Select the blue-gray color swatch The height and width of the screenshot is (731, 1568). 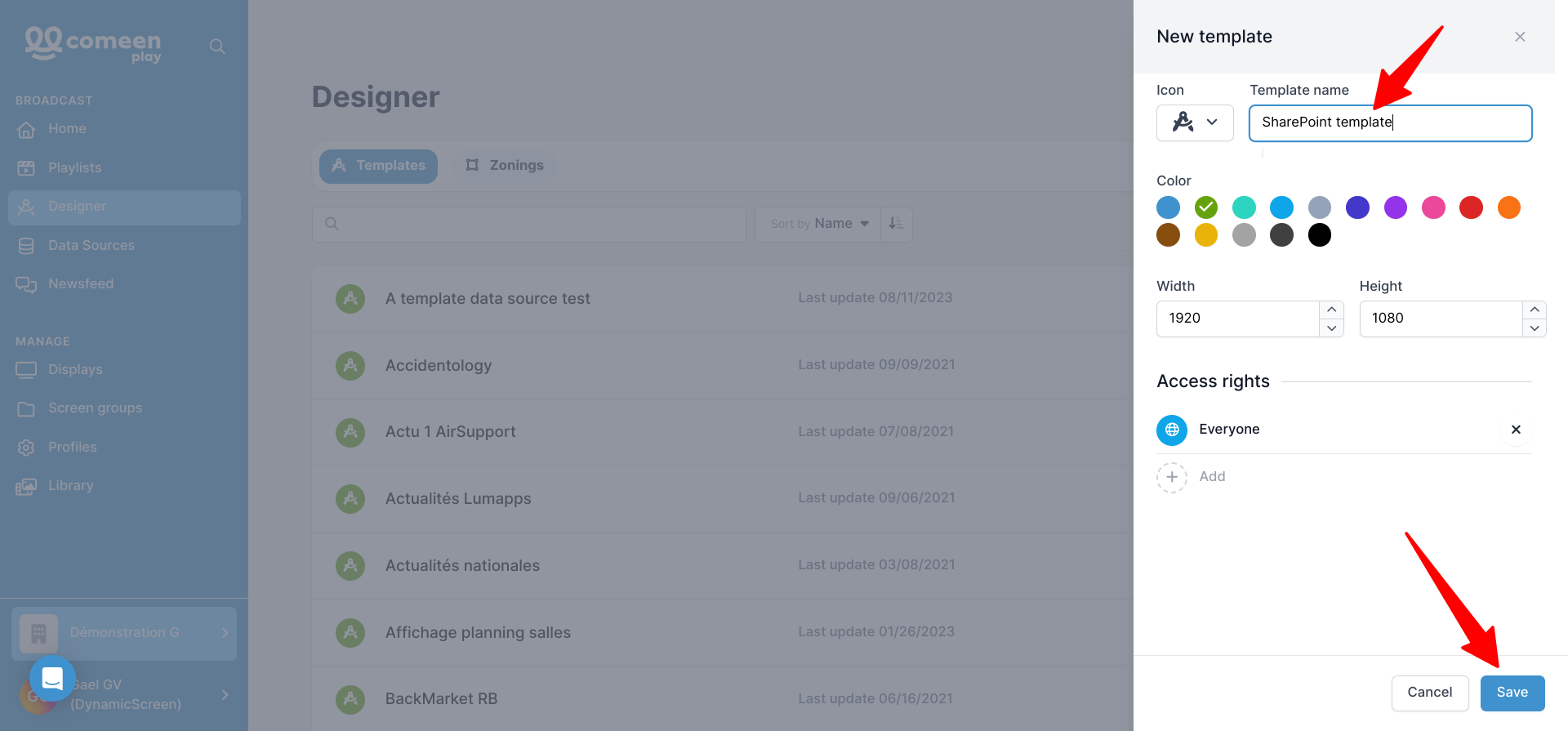[x=1320, y=207]
